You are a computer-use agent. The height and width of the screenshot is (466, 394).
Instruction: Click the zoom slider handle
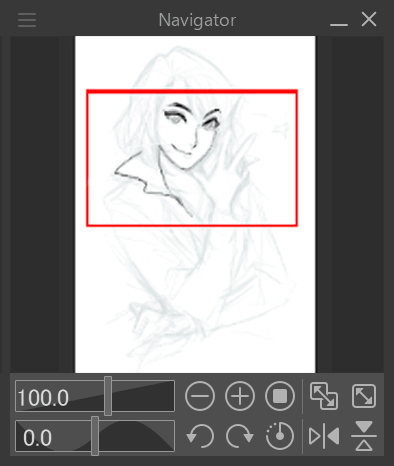pos(108,396)
